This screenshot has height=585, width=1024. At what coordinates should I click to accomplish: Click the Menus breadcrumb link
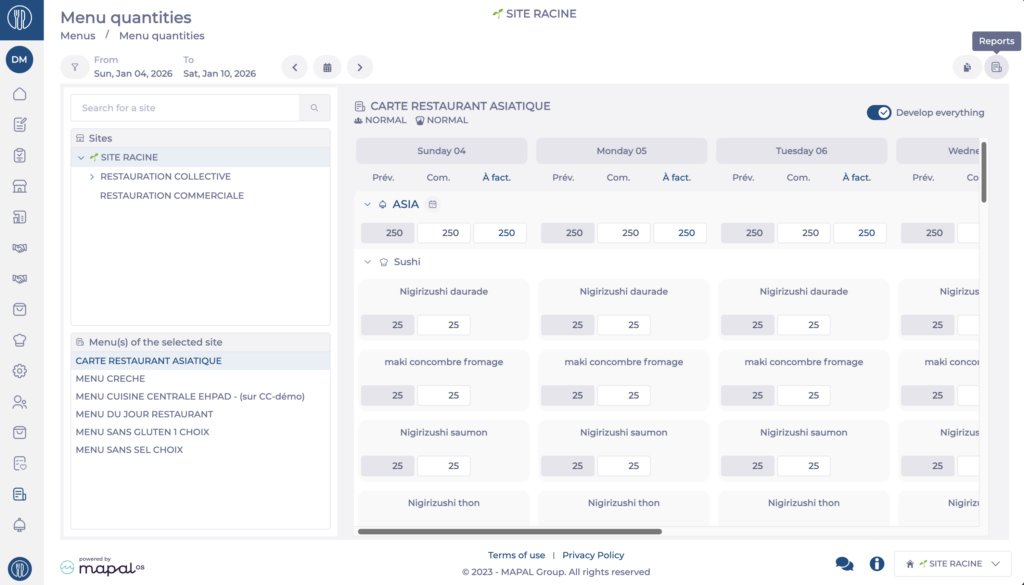[x=78, y=36]
